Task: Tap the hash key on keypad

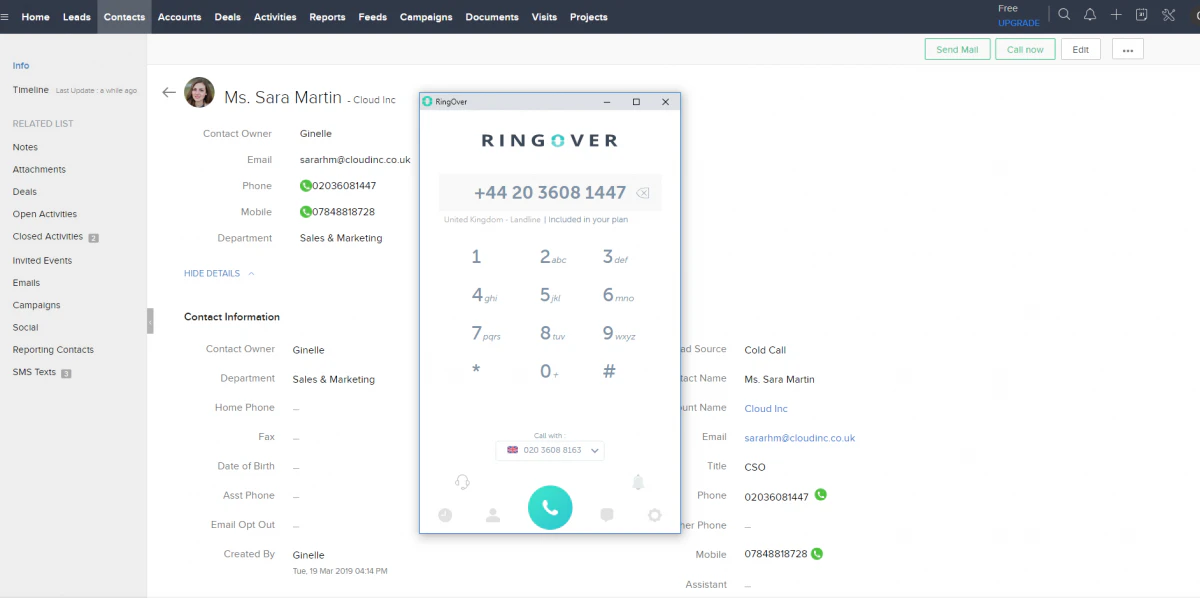Action: [609, 372]
